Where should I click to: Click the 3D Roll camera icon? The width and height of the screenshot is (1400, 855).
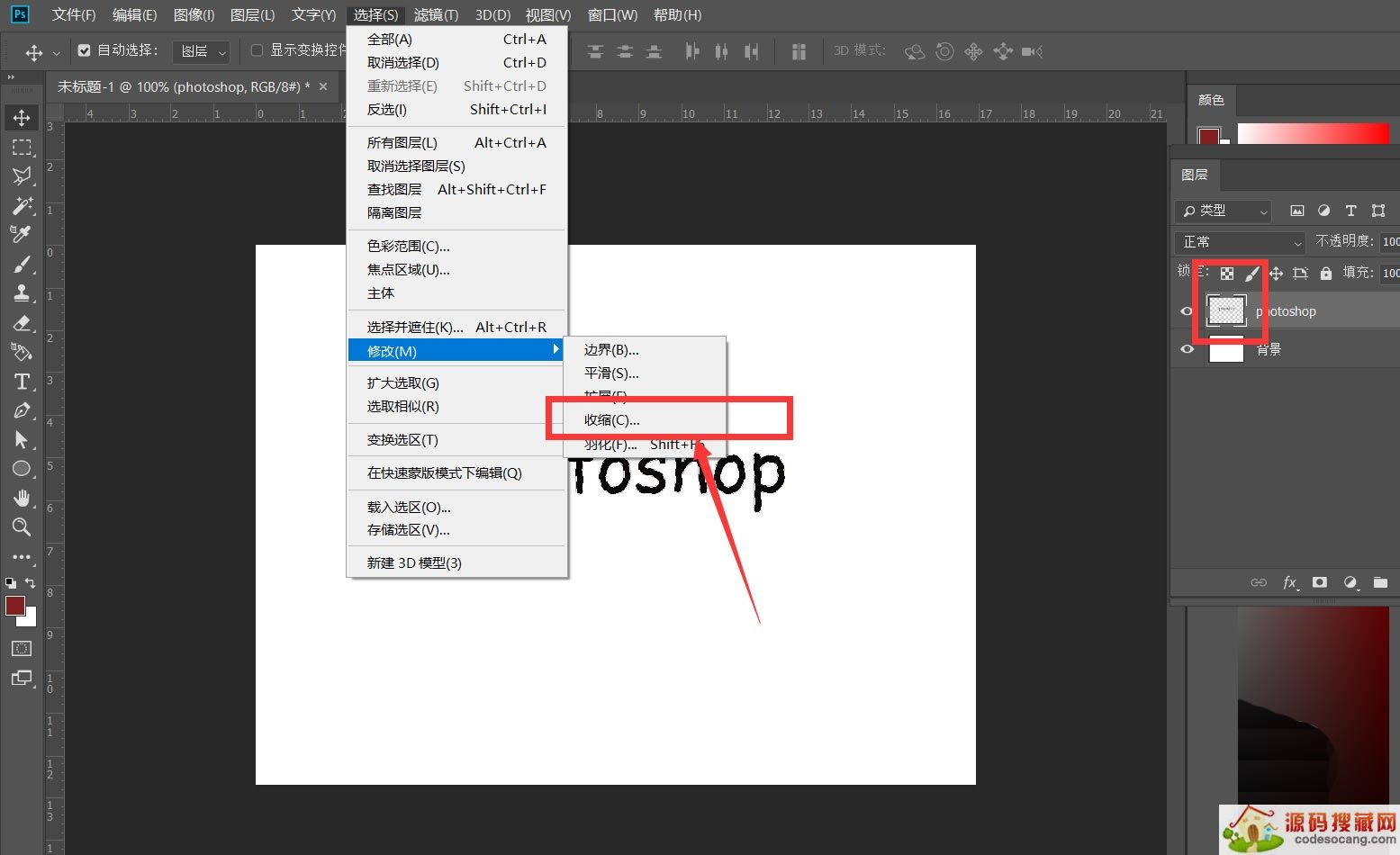pos(944,52)
